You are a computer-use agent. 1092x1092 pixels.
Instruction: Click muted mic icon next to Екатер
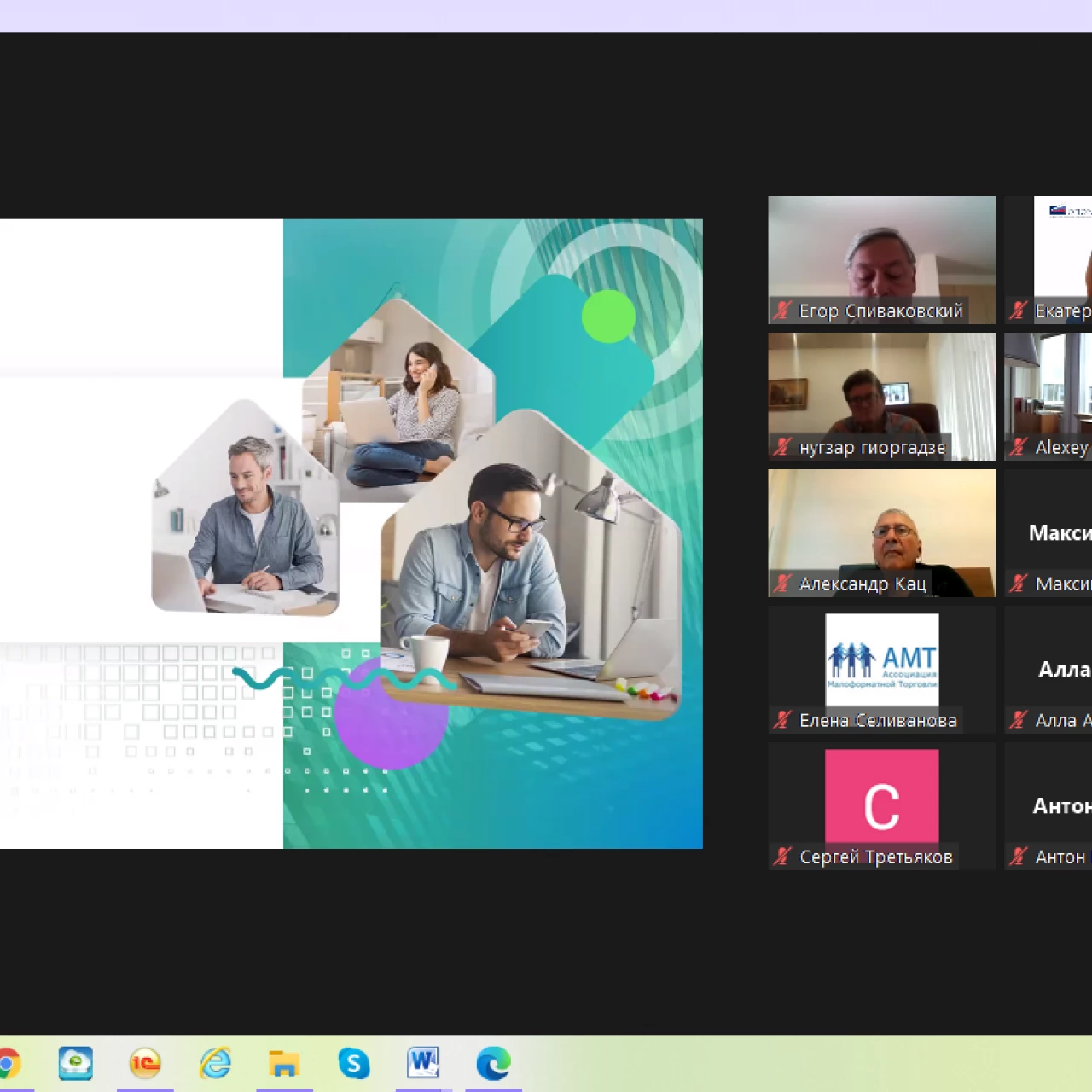click(1018, 311)
